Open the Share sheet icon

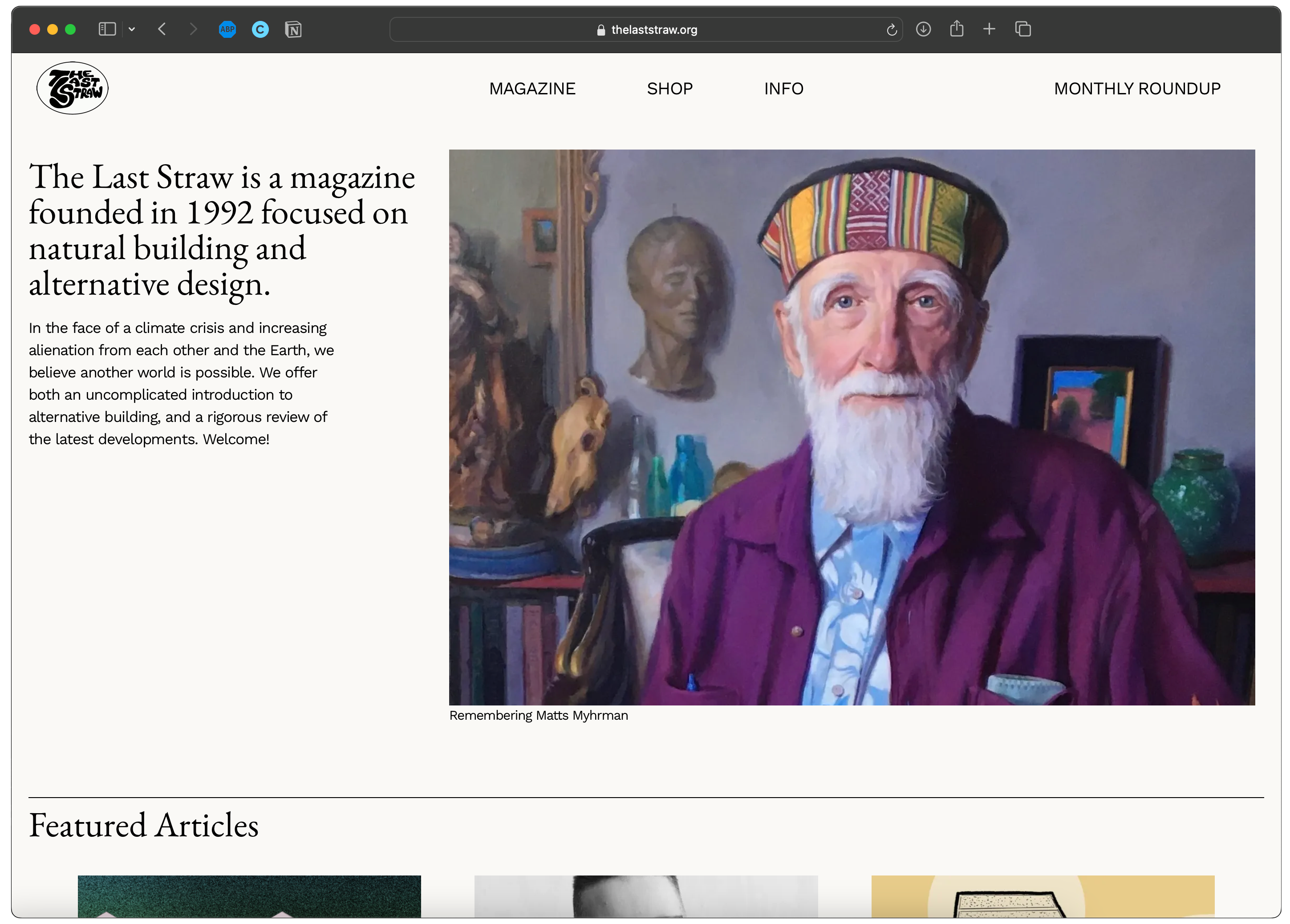tap(956, 28)
